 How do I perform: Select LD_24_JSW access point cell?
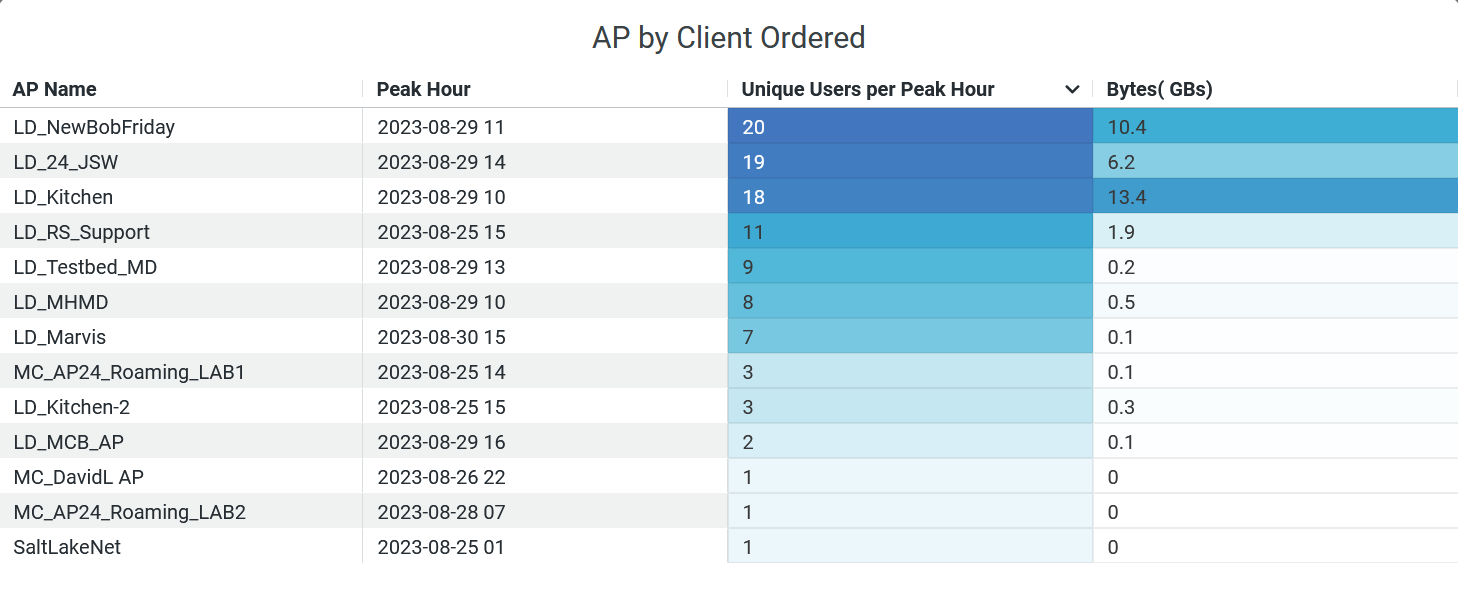[66, 162]
